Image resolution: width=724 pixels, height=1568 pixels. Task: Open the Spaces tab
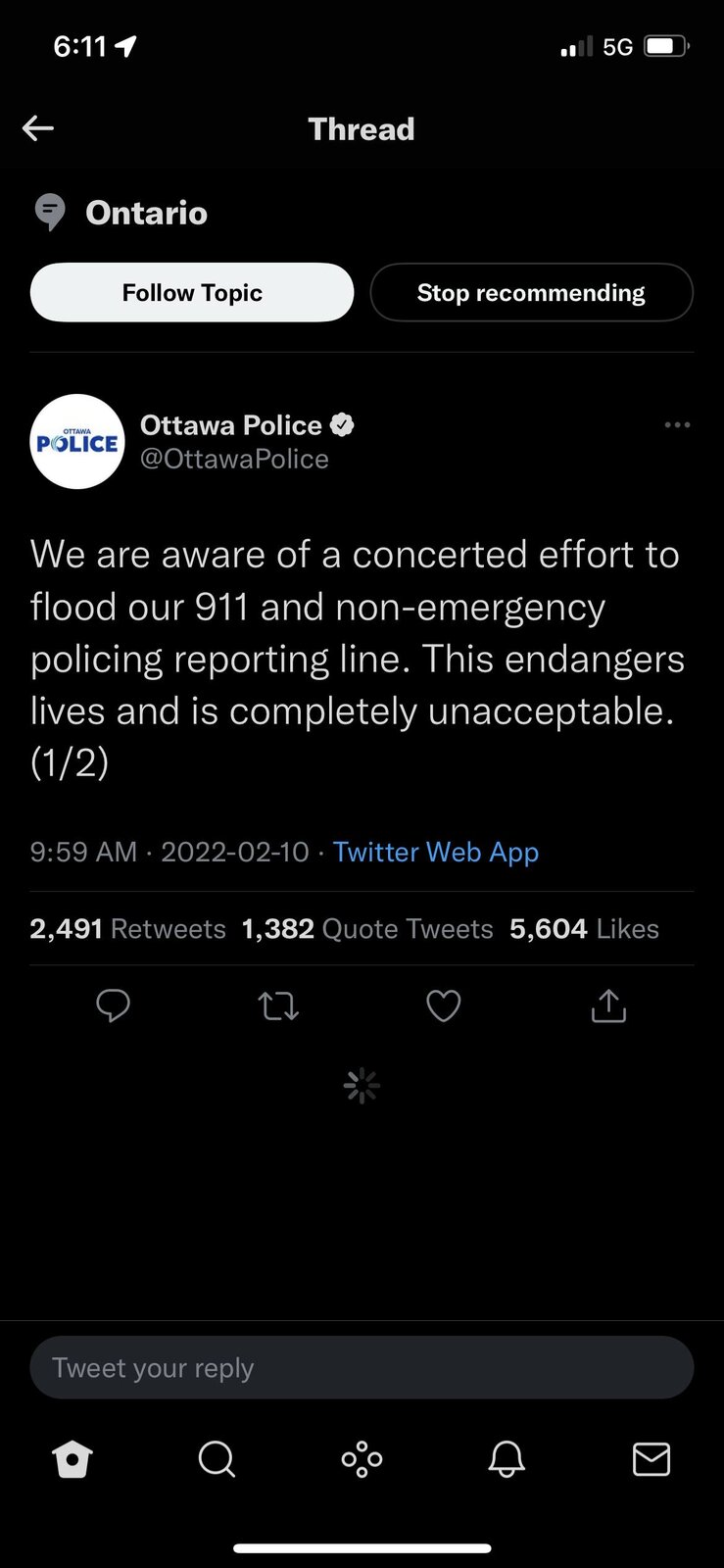pos(362,1459)
